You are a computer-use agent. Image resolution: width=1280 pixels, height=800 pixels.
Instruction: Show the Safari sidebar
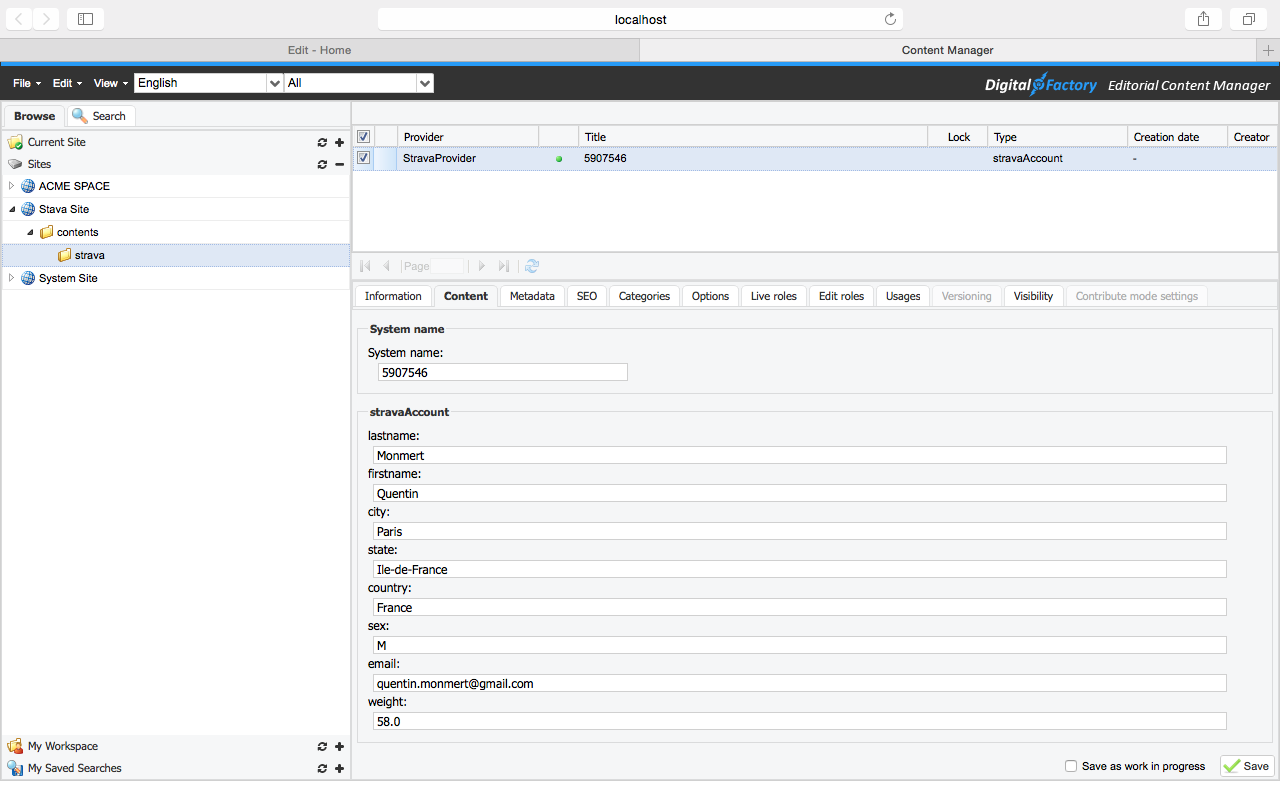(x=85, y=19)
